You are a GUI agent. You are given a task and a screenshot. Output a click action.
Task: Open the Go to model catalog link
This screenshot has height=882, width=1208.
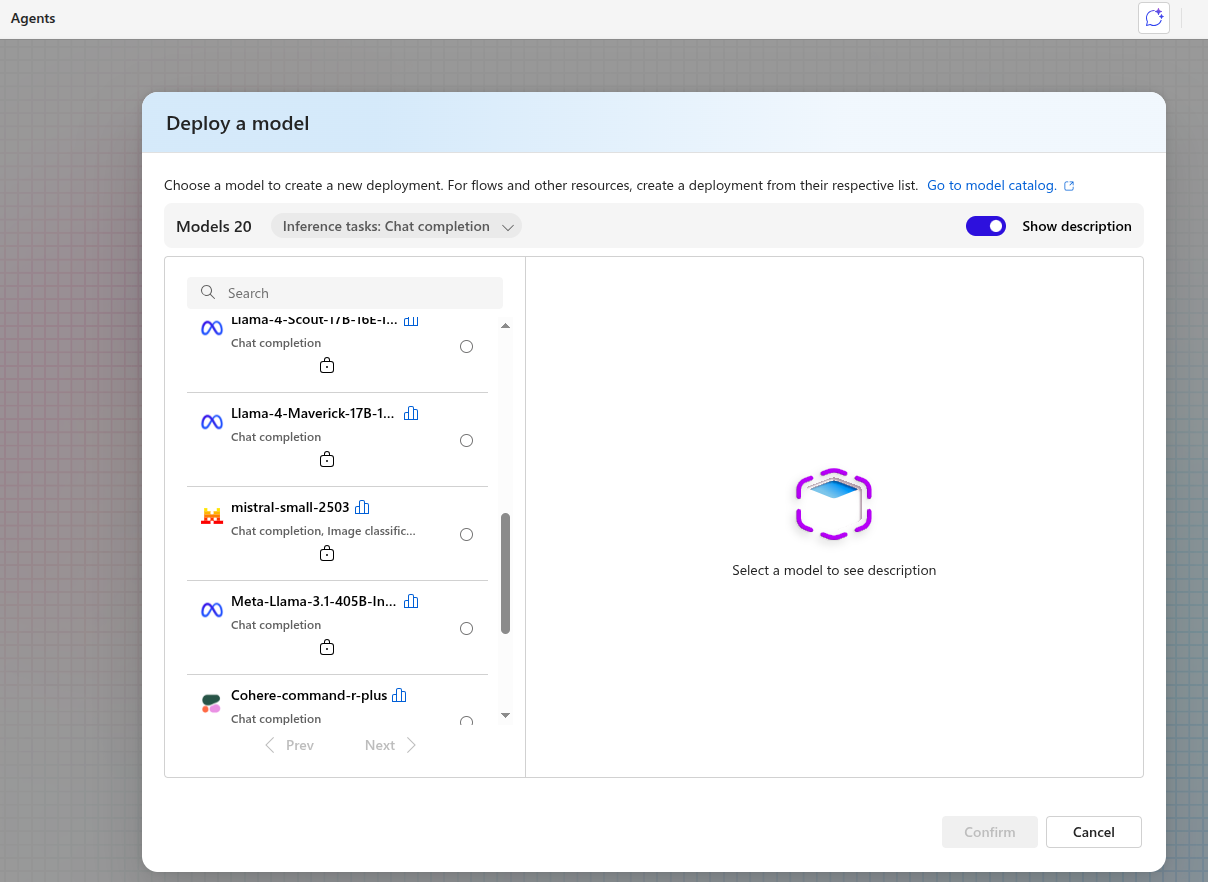[x=992, y=186]
